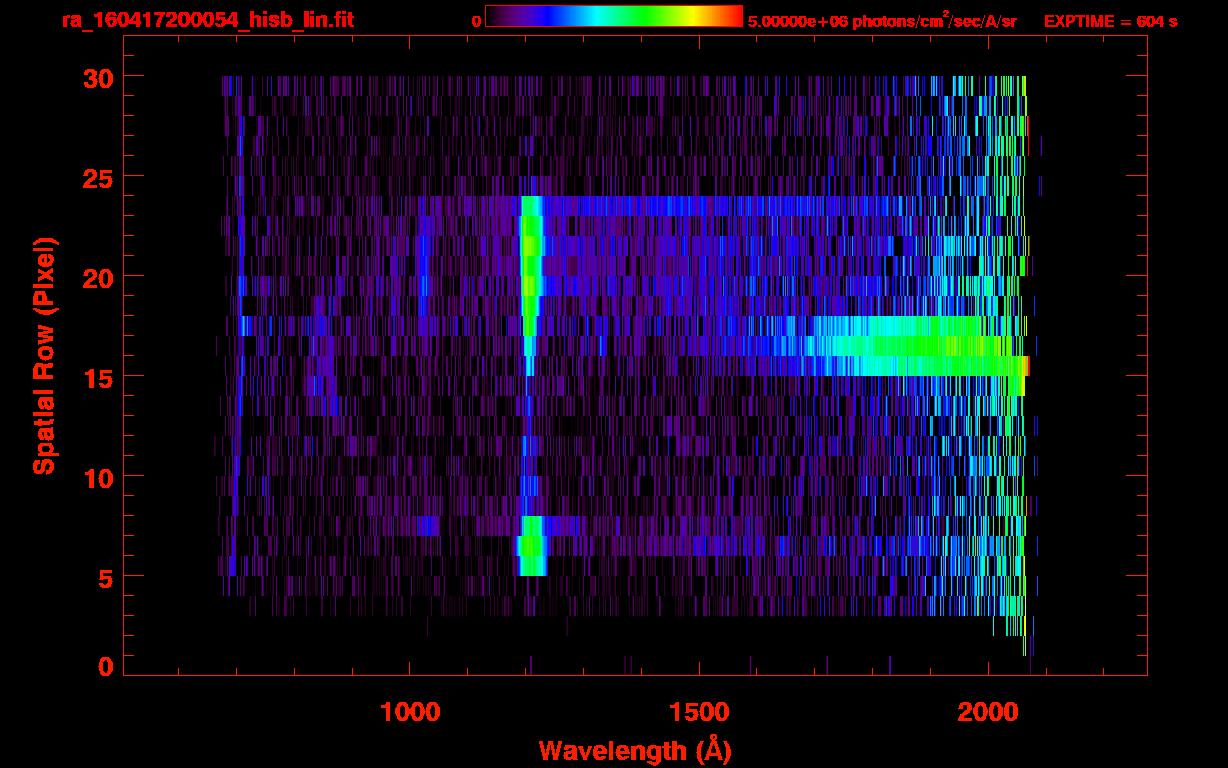Viewport: 1228px width, 768px height.
Task: Click the bright green band at row 16
Action: point(920,347)
